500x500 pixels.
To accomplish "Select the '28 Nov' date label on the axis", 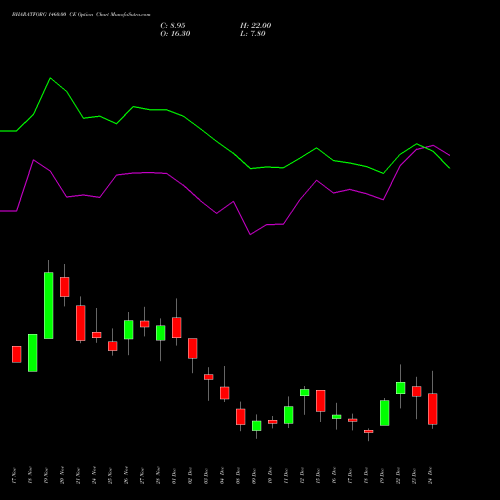I will point(158,476).
